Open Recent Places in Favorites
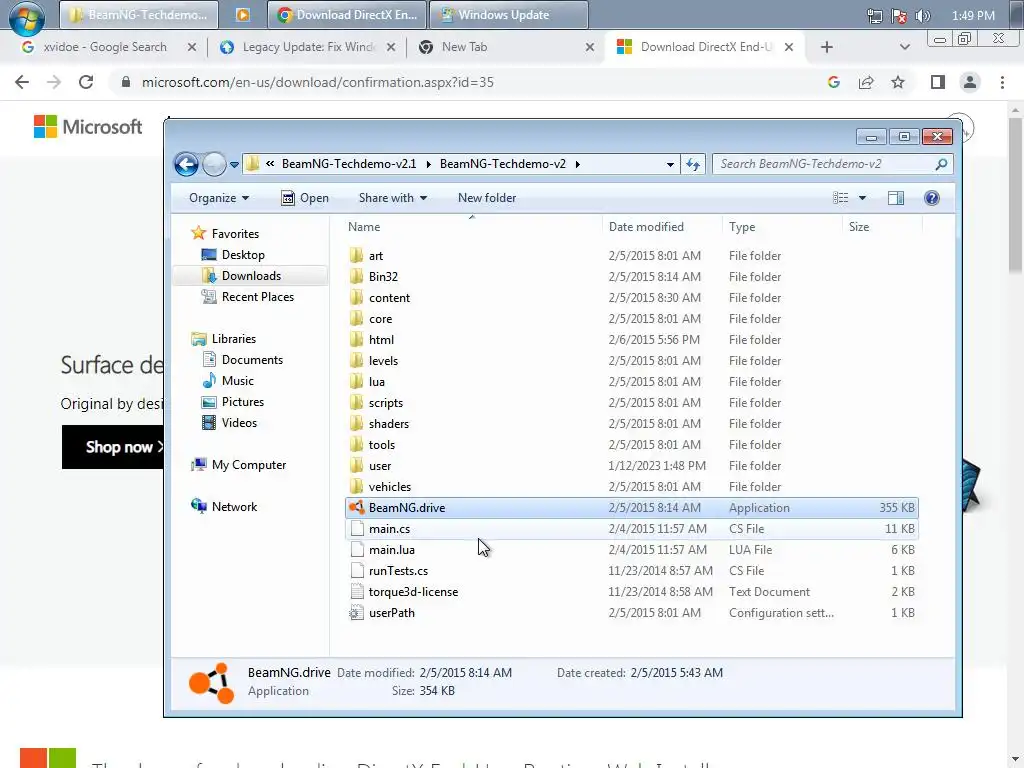This screenshot has height=768, width=1024. point(257,296)
